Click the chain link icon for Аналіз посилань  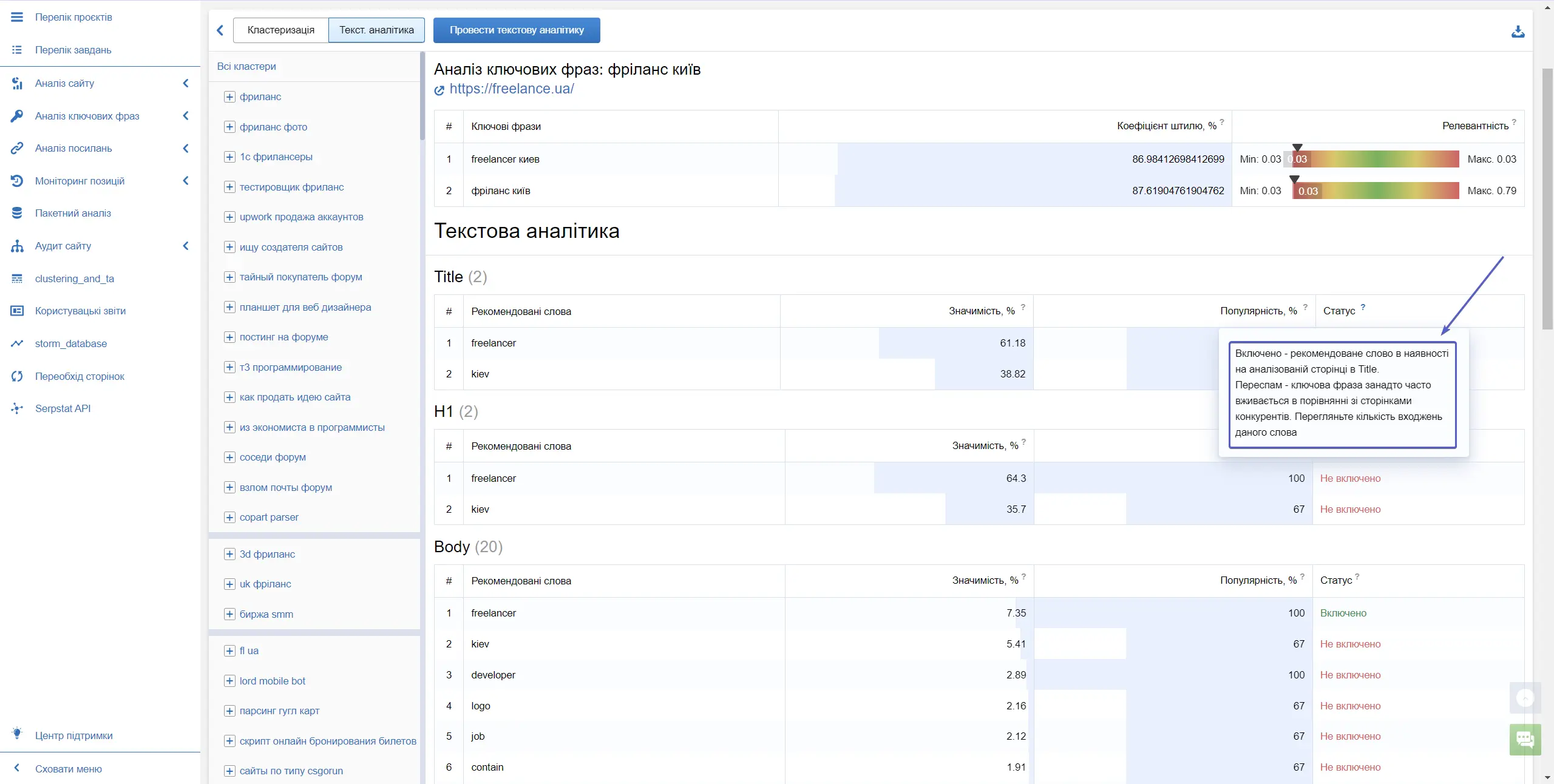click(17, 148)
